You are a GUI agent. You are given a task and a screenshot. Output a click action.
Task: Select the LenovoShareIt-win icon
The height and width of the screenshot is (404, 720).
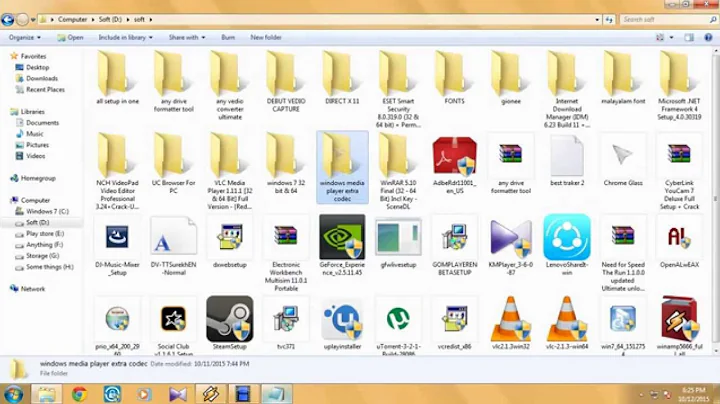567,237
